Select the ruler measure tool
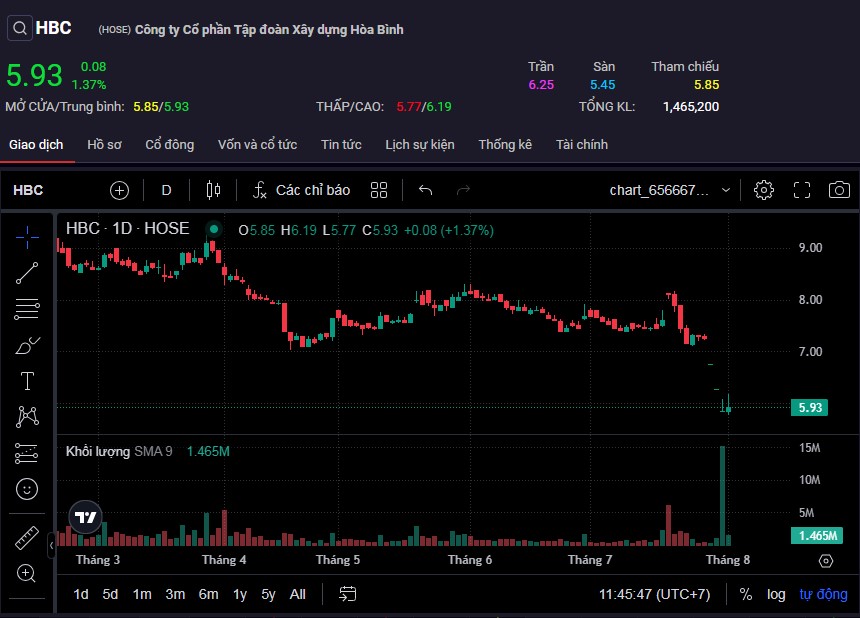Viewport: 860px width, 618px height. pos(27,538)
